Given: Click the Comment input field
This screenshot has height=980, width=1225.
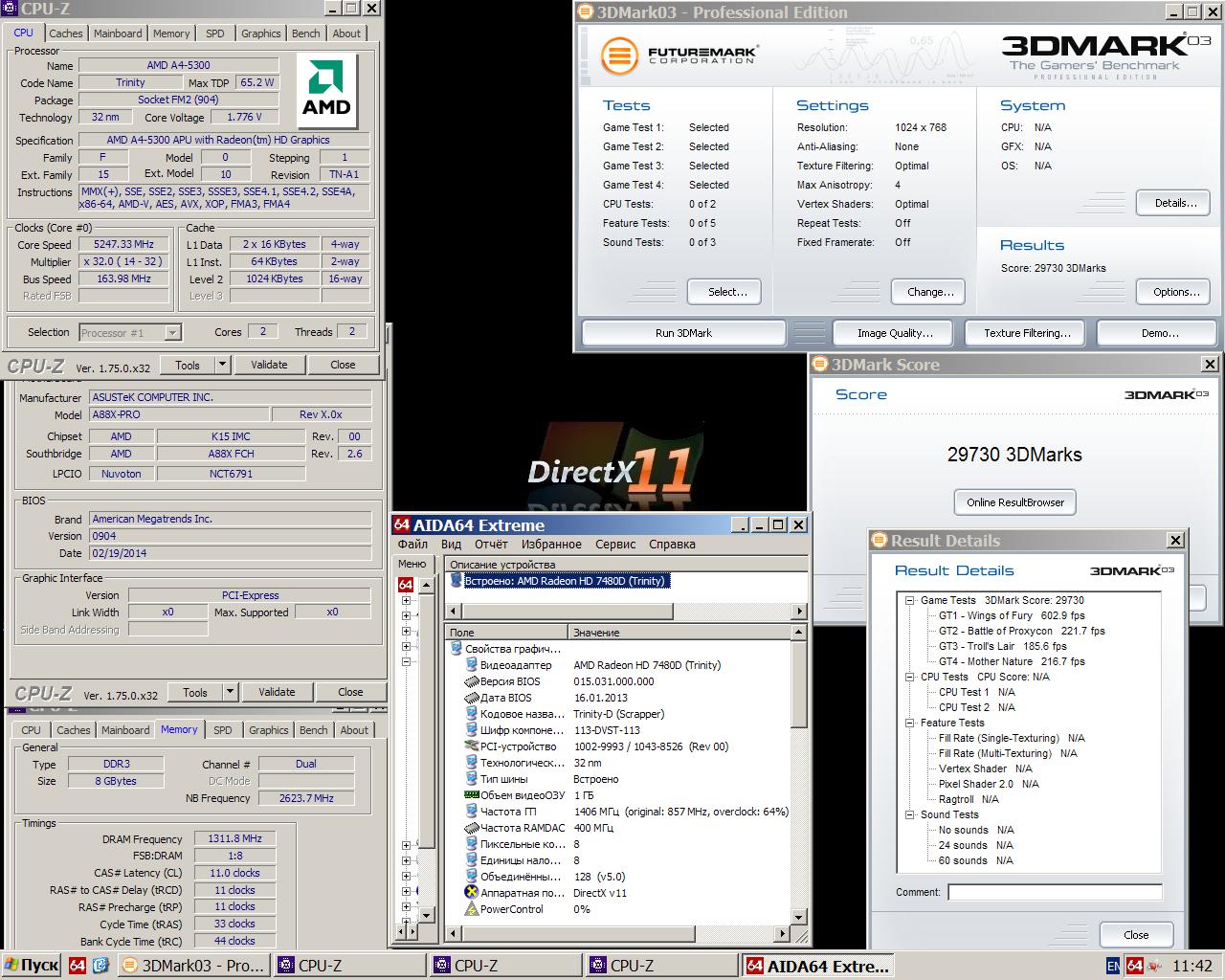Looking at the screenshot, I should [1055, 892].
